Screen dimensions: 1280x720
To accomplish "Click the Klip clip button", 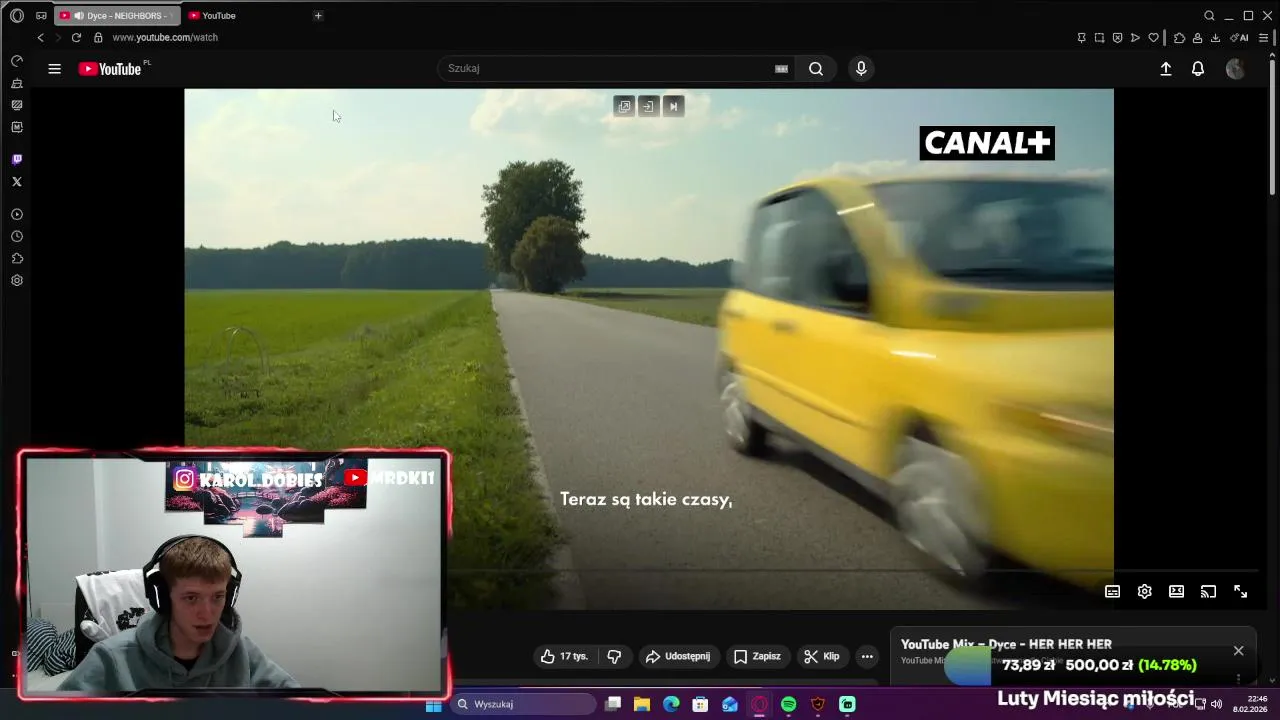I will (x=822, y=657).
